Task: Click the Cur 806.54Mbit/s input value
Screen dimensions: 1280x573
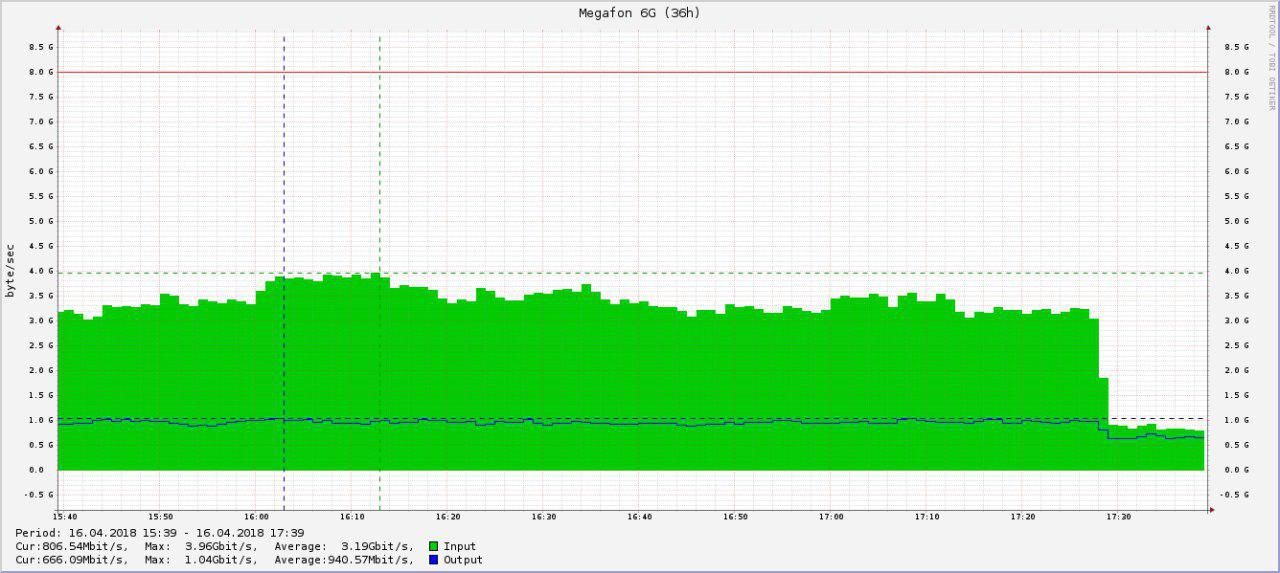Action: point(72,547)
